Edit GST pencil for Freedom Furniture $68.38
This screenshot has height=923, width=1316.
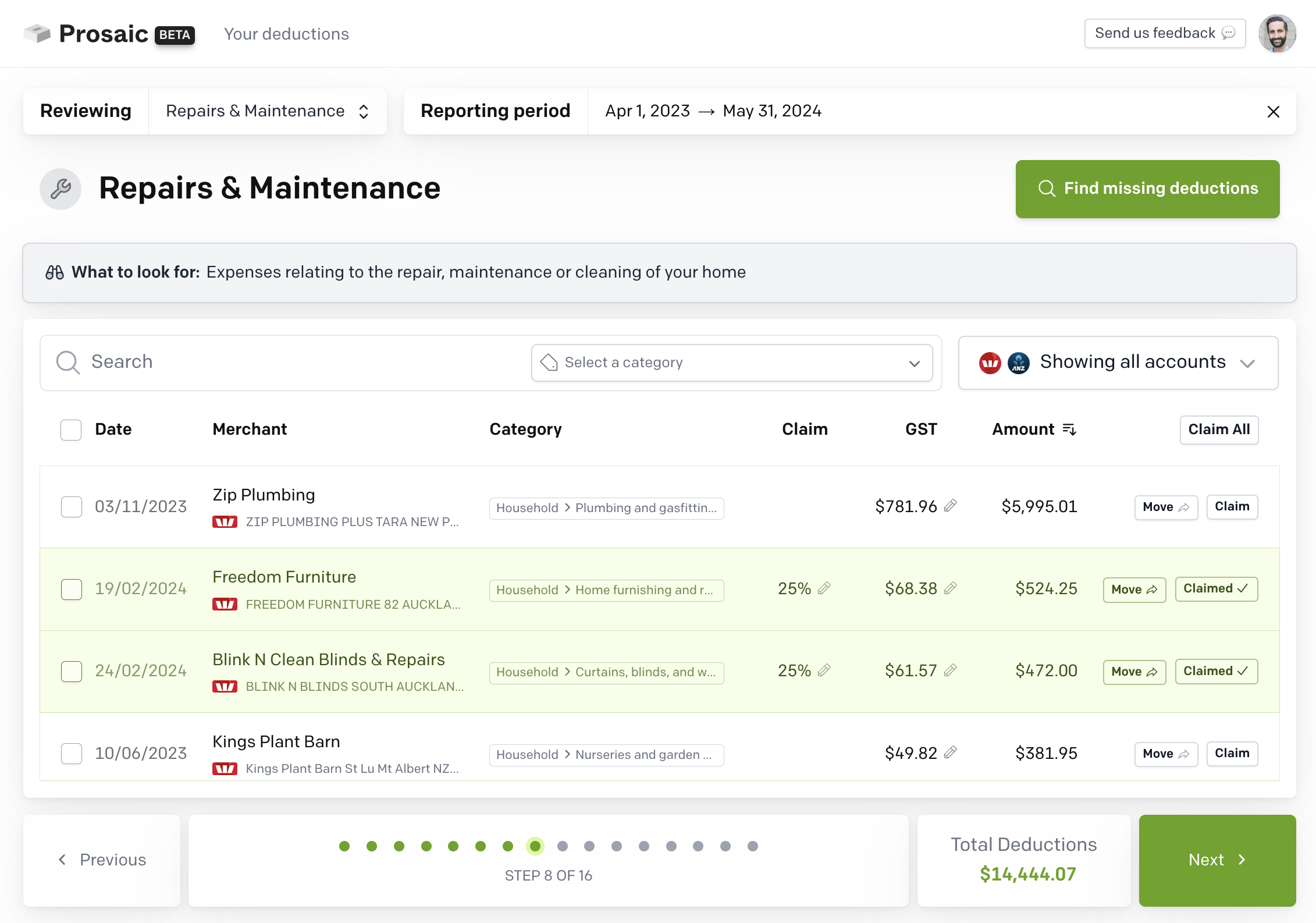[x=950, y=588]
